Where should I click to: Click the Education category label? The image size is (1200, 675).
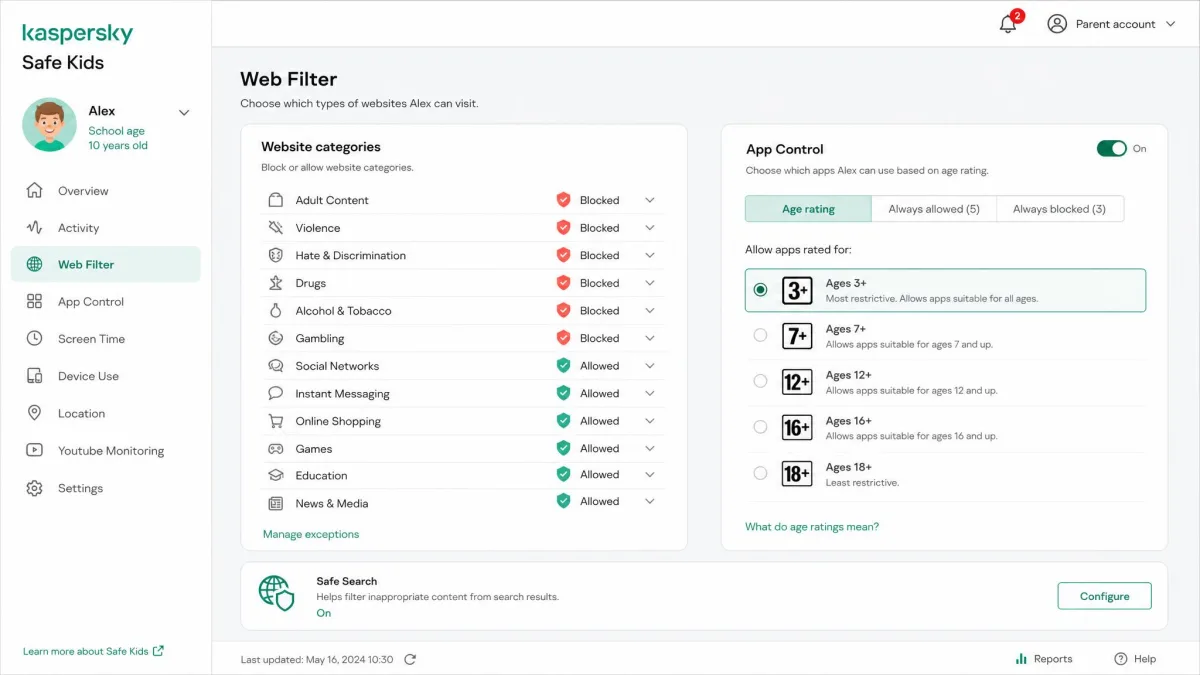tap(321, 475)
